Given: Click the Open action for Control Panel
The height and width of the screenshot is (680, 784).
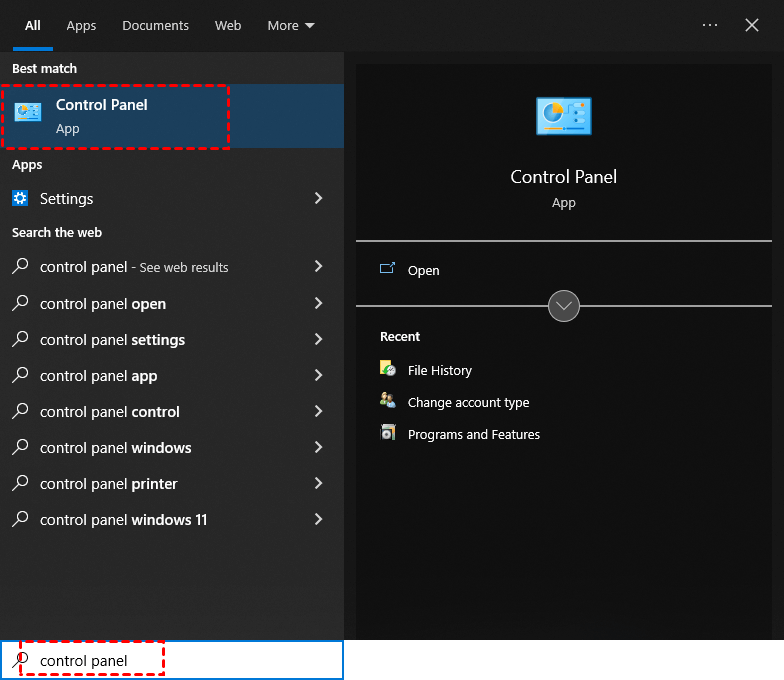Looking at the screenshot, I should coord(564,270).
